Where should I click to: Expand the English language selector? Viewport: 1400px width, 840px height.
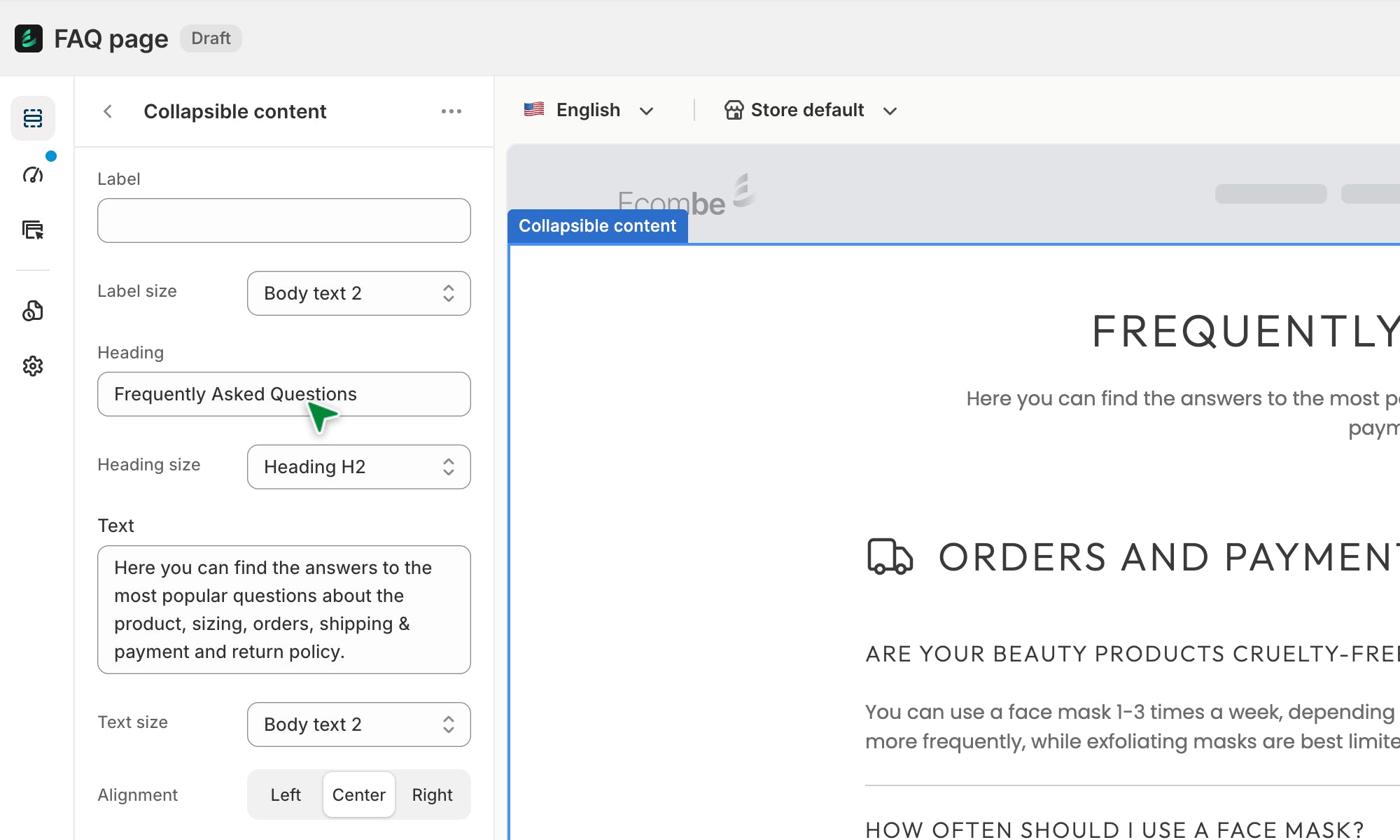(x=589, y=111)
